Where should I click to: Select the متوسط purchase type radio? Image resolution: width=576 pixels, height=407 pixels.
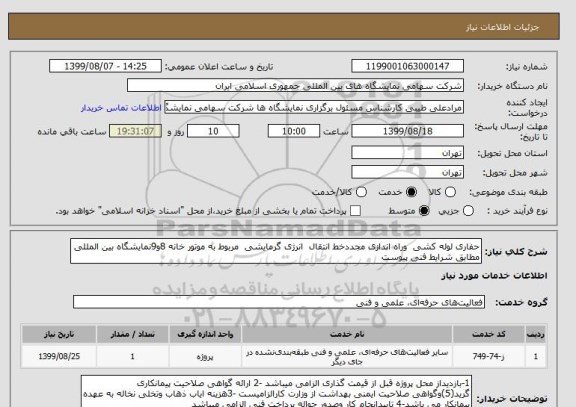point(424,211)
